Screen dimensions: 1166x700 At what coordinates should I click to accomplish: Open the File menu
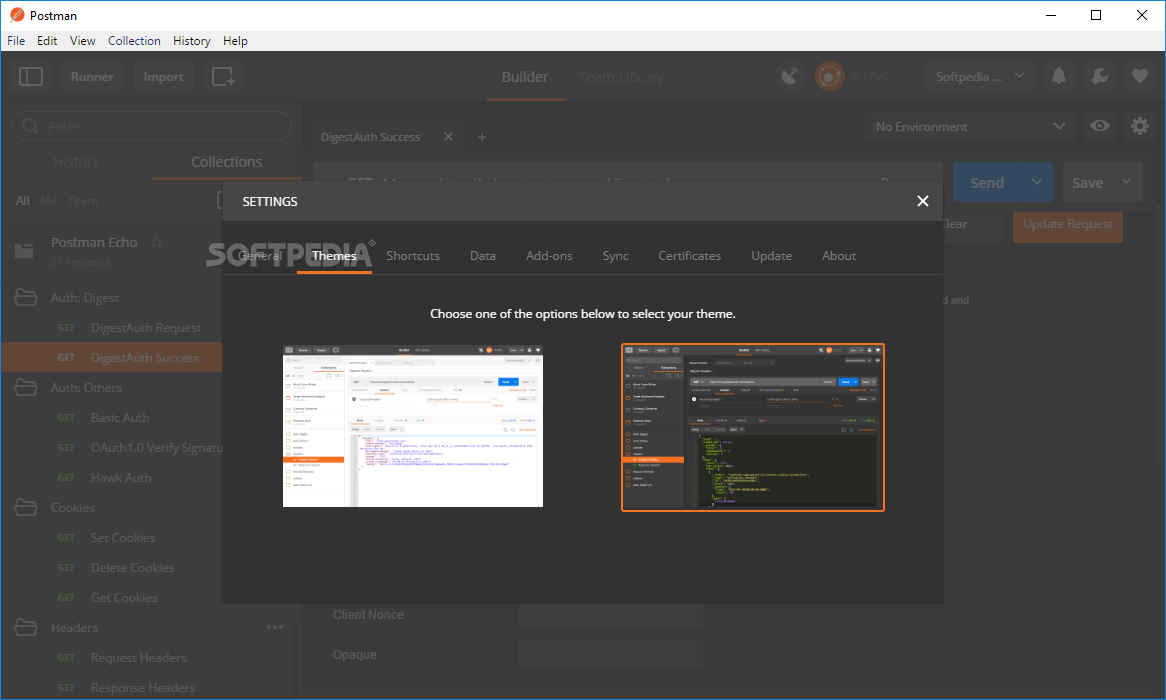pyautogui.click(x=16, y=41)
